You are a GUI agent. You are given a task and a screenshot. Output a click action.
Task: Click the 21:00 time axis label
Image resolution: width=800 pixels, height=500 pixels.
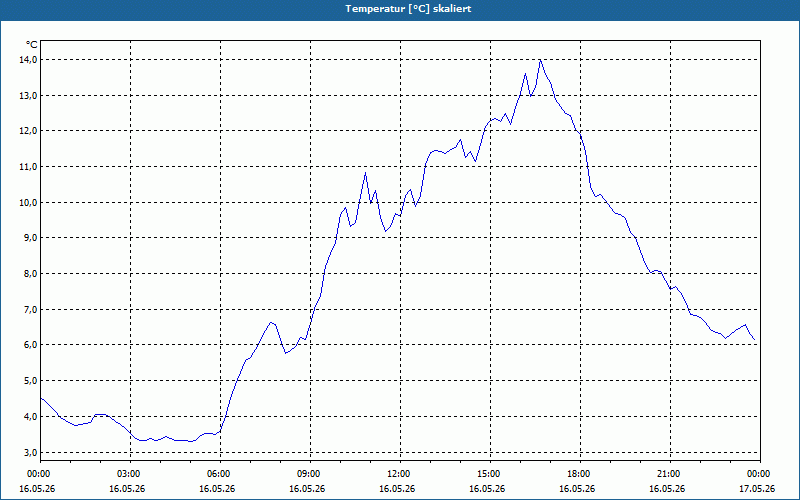click(670, 474)
